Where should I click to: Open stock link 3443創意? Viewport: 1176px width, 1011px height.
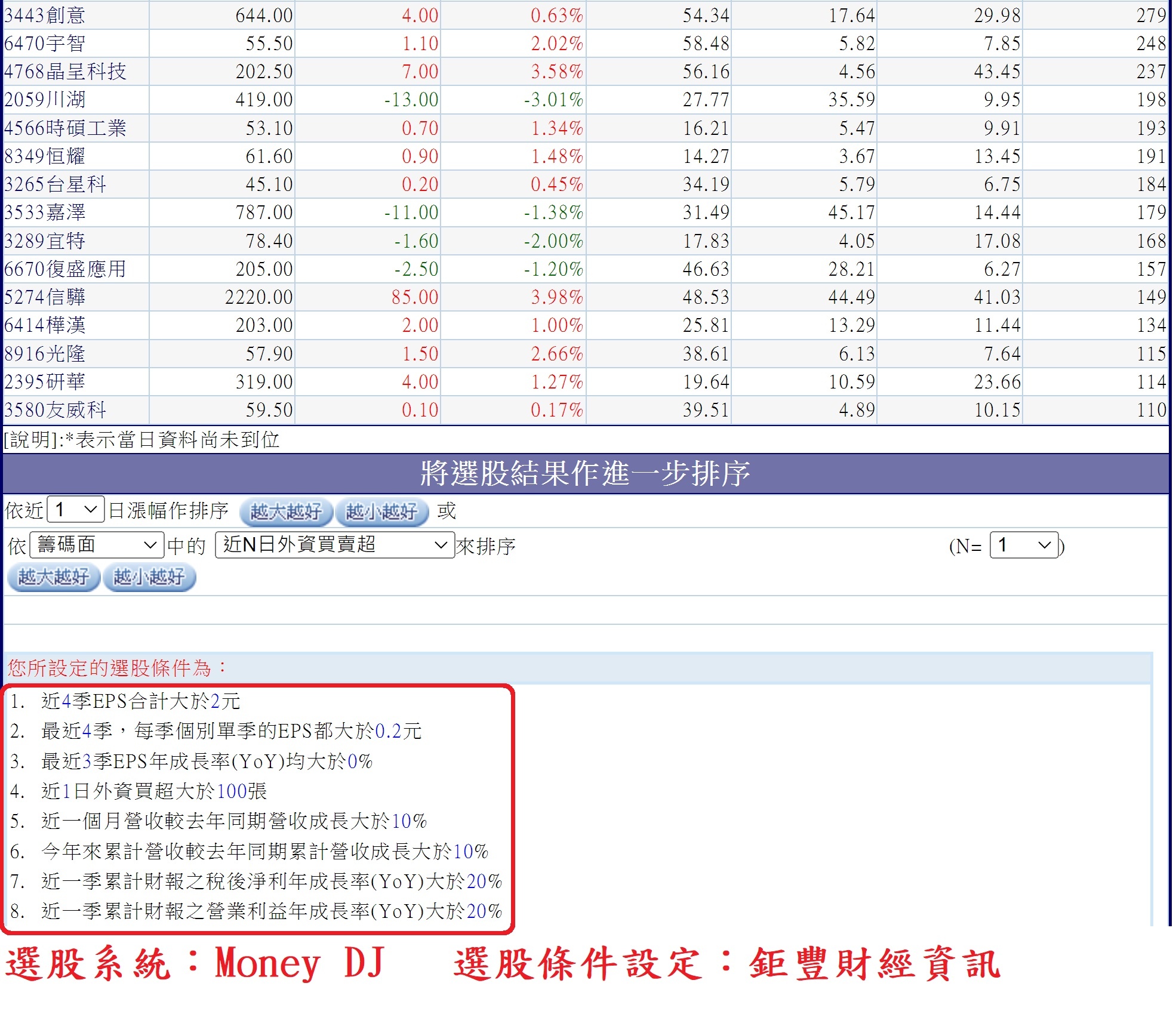(x=45, y=15)
